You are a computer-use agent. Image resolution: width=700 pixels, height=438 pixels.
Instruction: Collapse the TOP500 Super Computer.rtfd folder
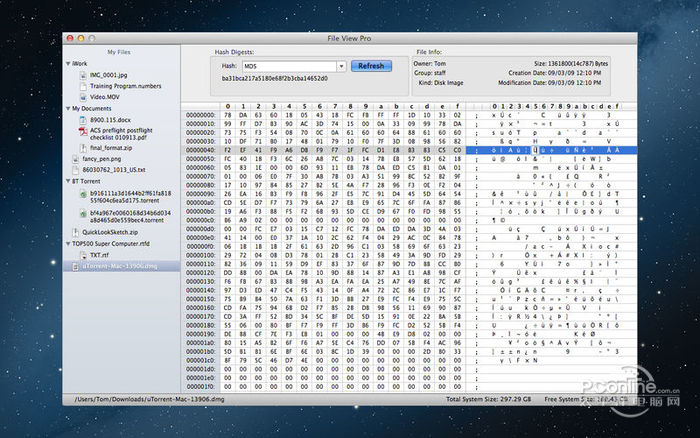coord(68,243)
